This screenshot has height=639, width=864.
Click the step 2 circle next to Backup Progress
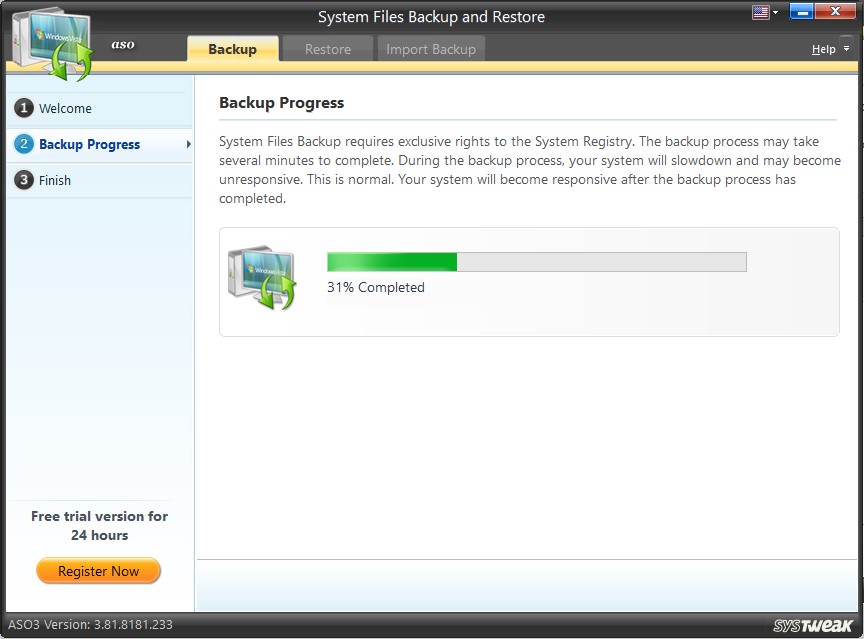point(24,144)
